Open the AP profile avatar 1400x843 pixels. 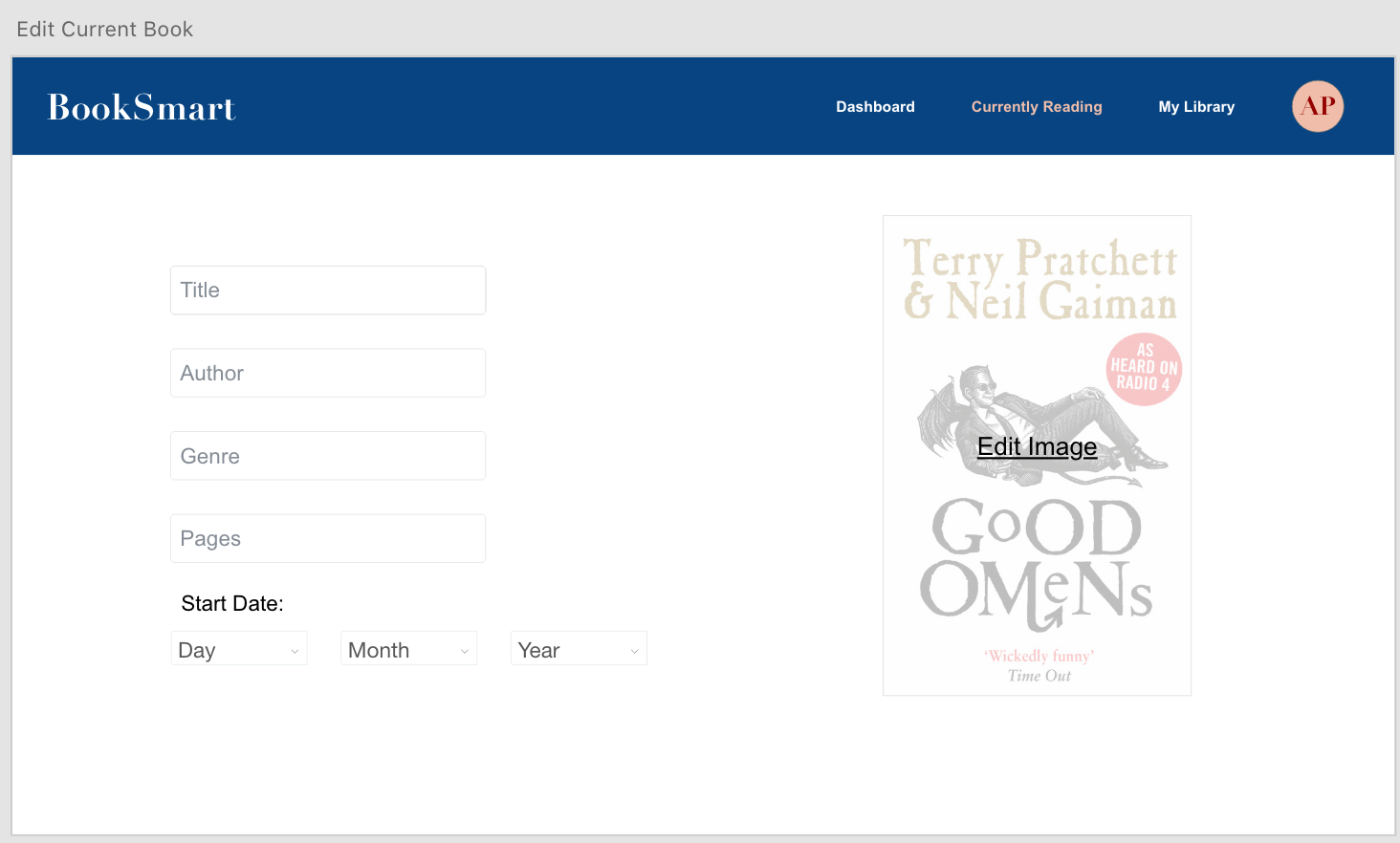pos(1317,106)
